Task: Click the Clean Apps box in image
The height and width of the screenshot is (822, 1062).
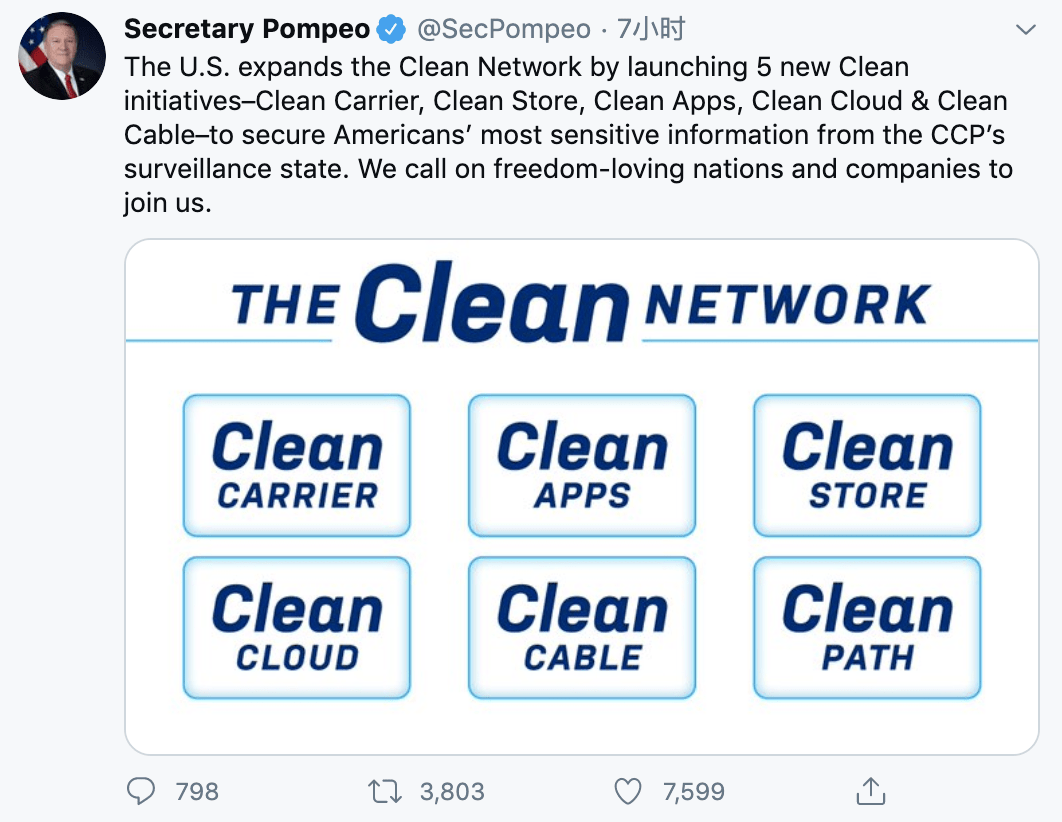Action: (582, 466)
